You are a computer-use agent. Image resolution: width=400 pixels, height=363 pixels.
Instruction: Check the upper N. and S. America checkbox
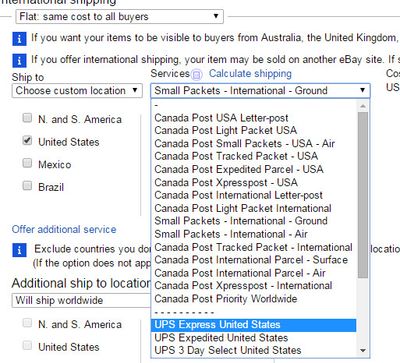click(27, 118)
